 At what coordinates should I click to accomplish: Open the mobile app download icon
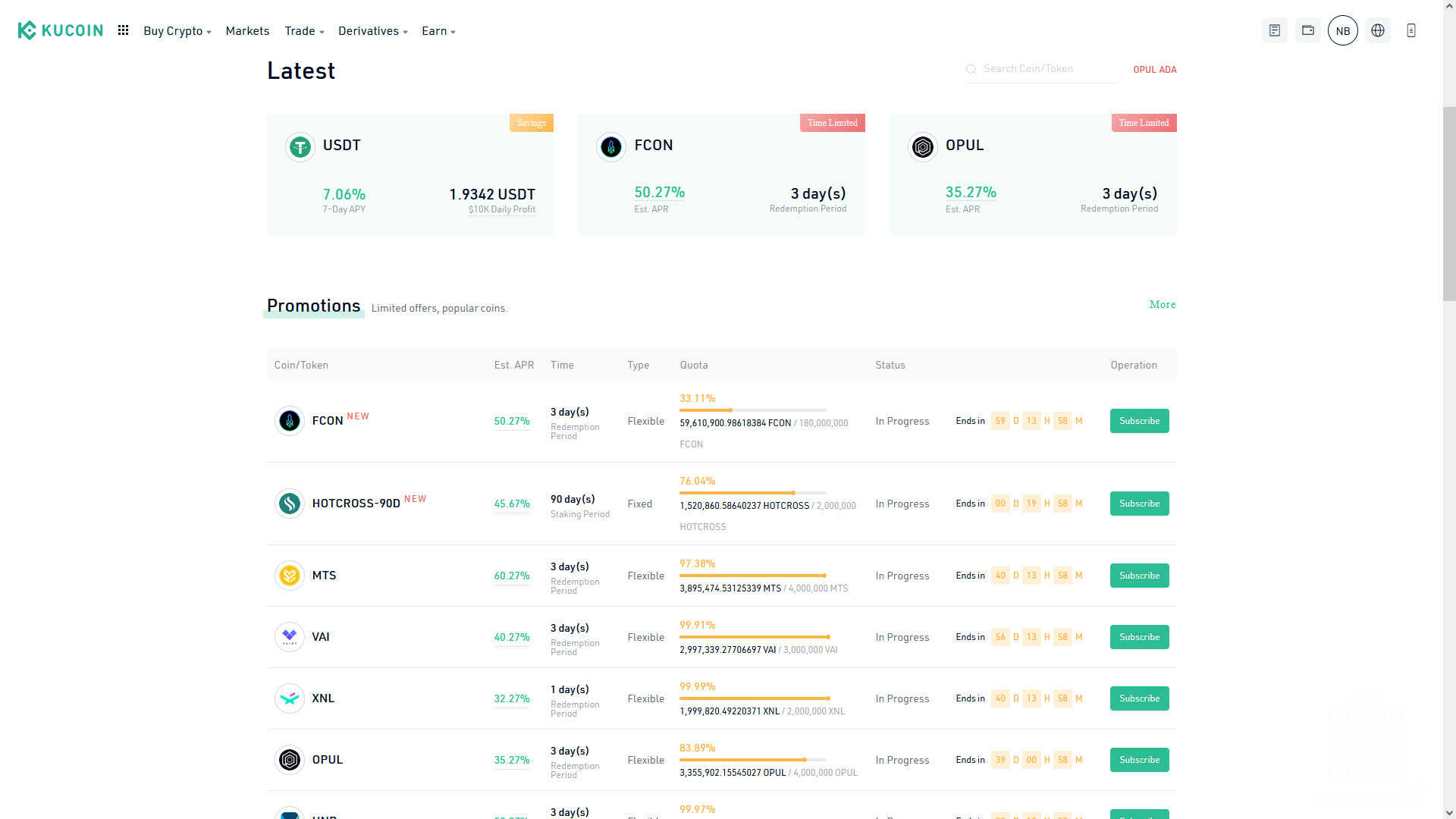[x=1411, y=30]
